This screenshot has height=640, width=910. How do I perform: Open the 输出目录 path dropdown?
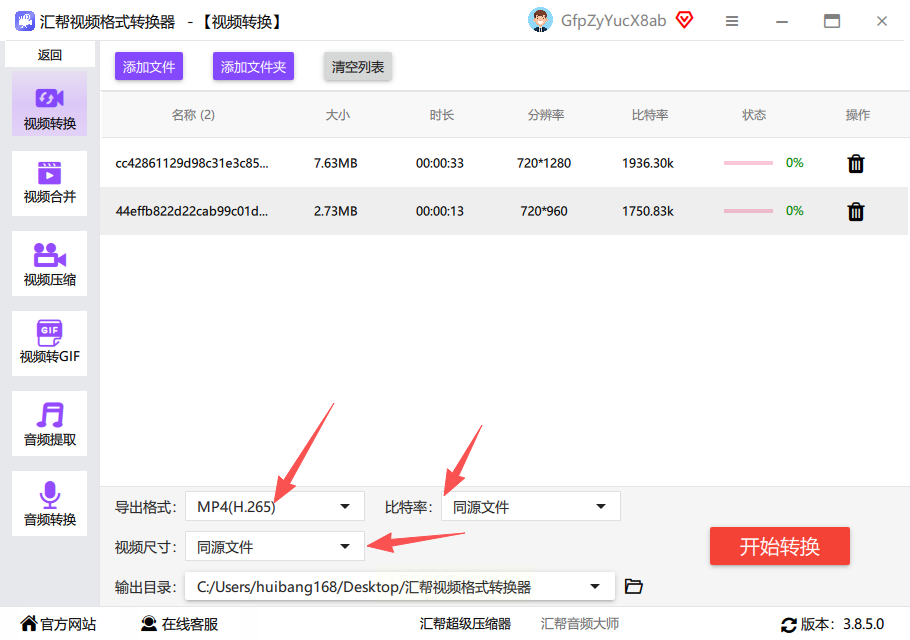pos(399,587)
